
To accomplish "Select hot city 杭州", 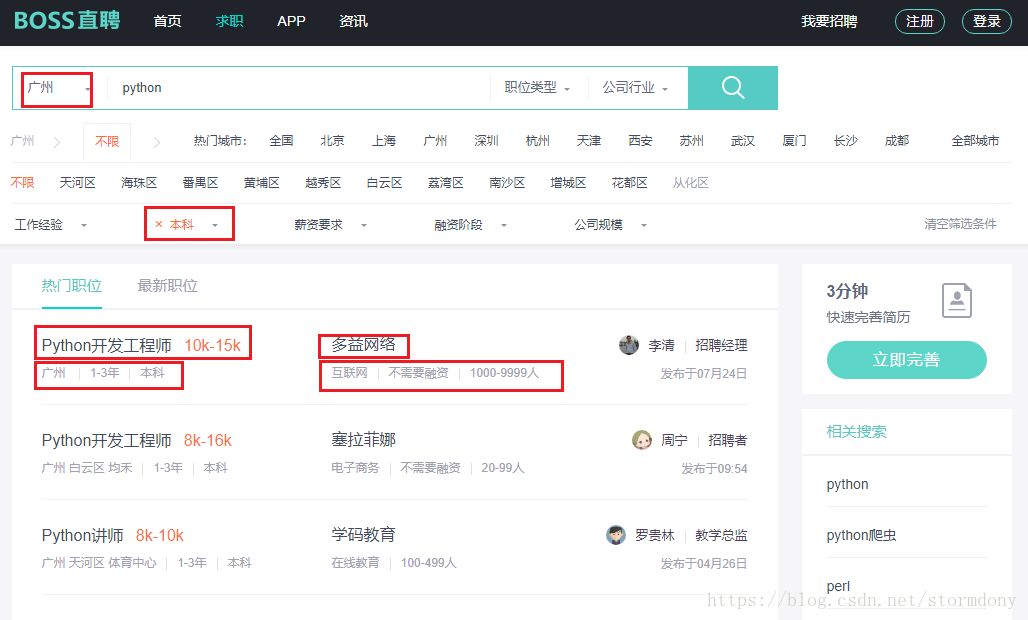I will [538, 141].
